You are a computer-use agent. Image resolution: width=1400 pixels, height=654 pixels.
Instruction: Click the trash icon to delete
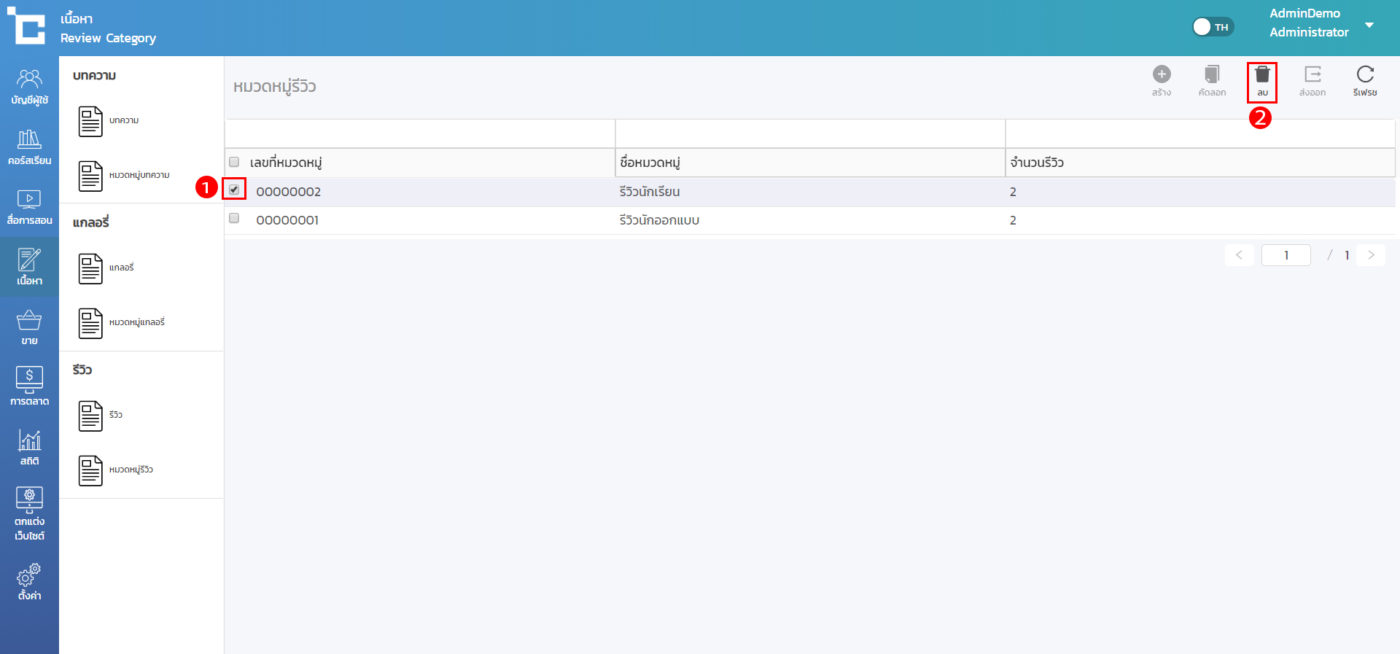point(1262,76)
